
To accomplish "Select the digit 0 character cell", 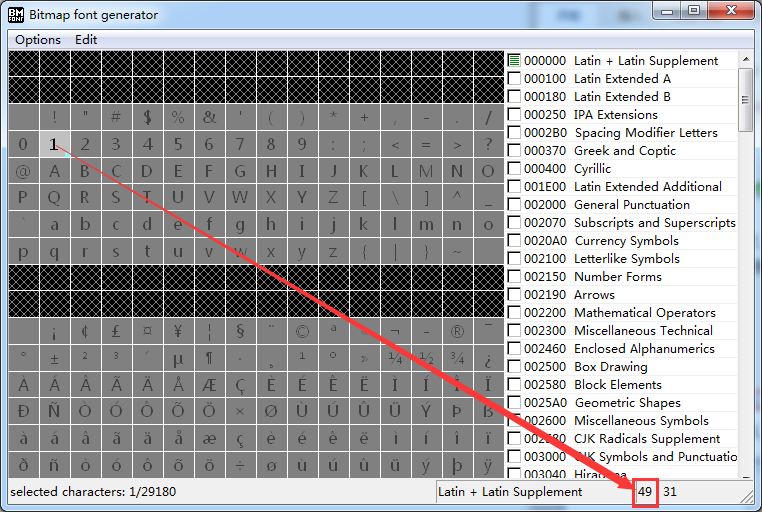I will 23,144.
